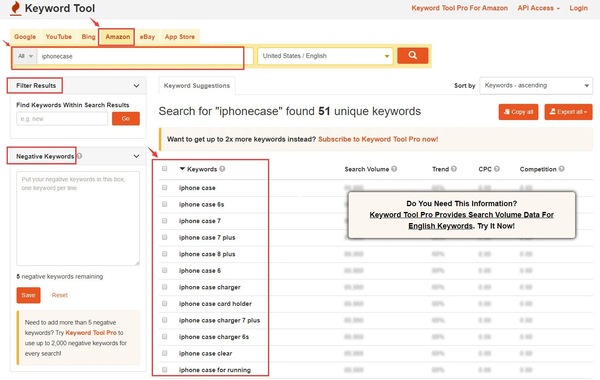Image resolution: width=600 pixels, height=380 pixels.
Task: Click Subscribe to Keyword Tool Pro link
Action: (378, 139)
